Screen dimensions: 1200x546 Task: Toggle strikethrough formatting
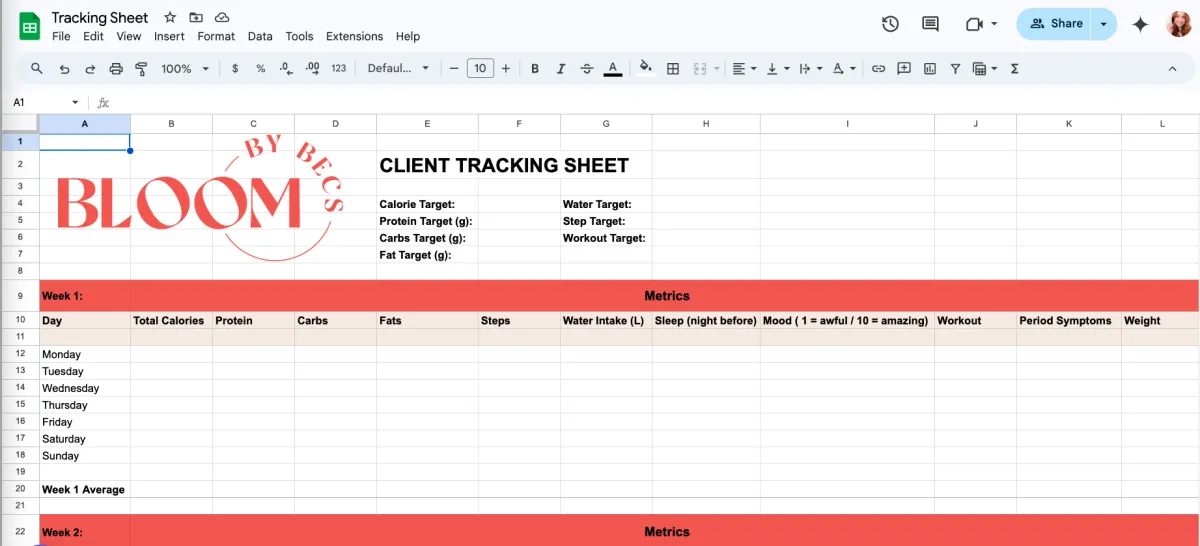click(587, 69)
